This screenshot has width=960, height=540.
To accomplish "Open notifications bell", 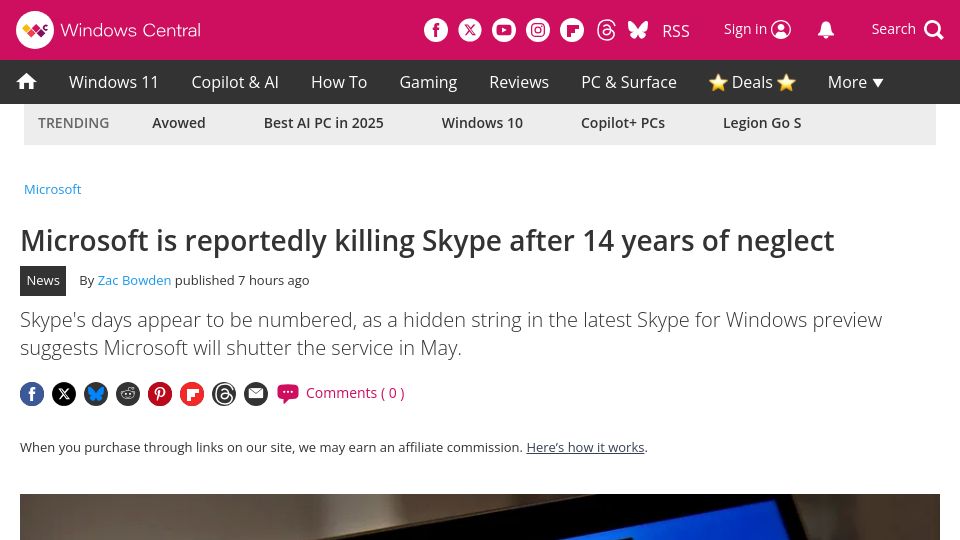I will pyautogui.click(x=826, y=30).
